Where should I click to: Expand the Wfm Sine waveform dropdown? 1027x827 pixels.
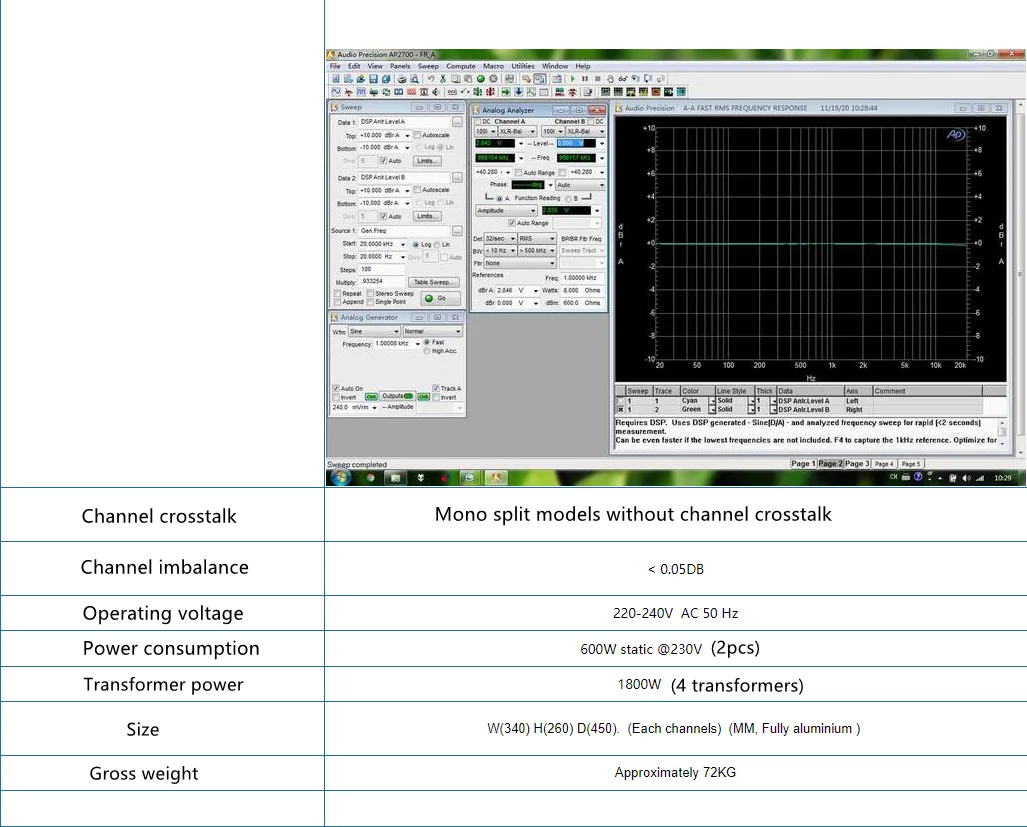[396, 331]
